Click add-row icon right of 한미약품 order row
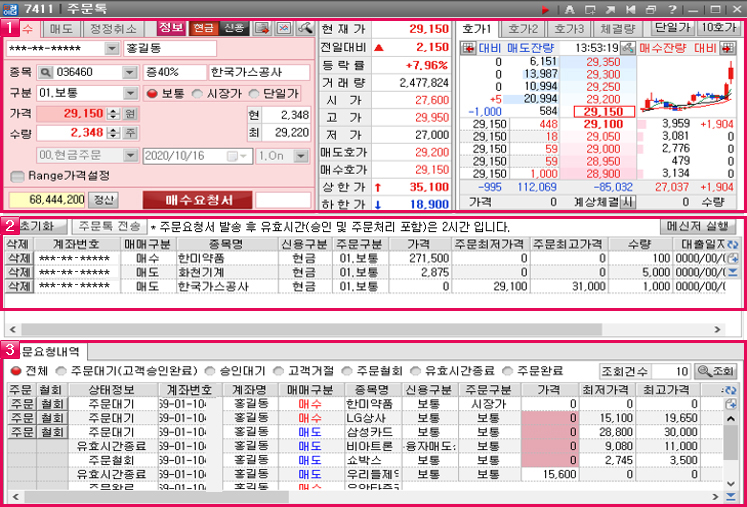The width and height of the screenshot is (747, 507). point(733,259)
